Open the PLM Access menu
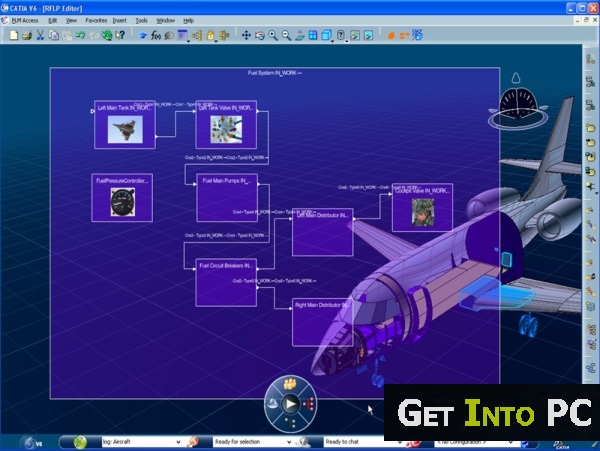600x451 pixels. click(x=25, y=21)
